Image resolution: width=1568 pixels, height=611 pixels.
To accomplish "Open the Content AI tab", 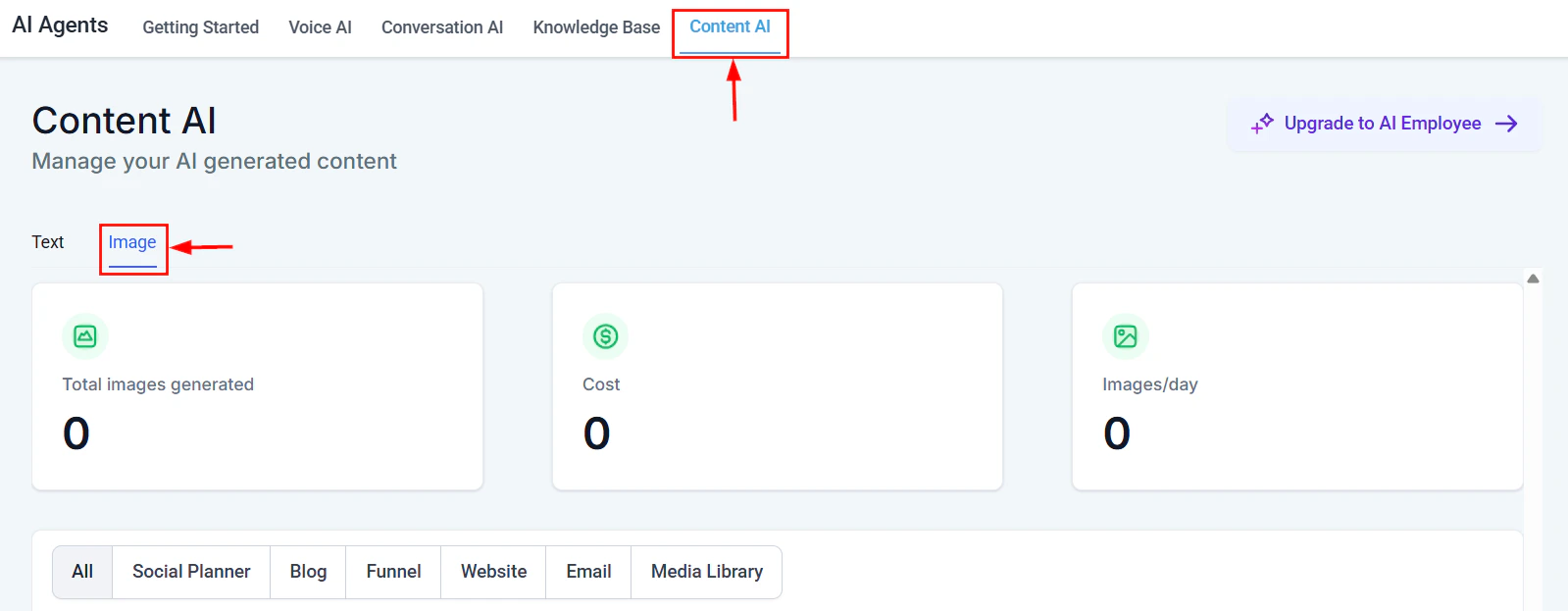I will coord(730,26).
